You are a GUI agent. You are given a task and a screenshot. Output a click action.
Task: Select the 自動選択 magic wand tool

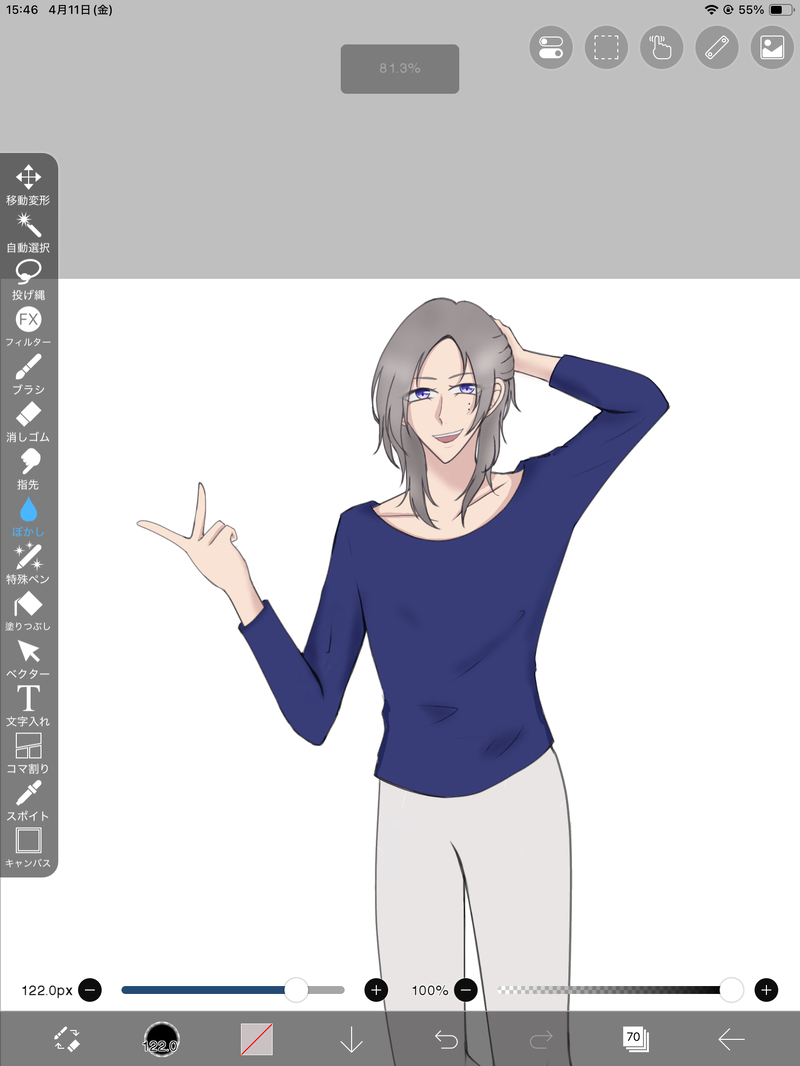(x=28, y=233)
